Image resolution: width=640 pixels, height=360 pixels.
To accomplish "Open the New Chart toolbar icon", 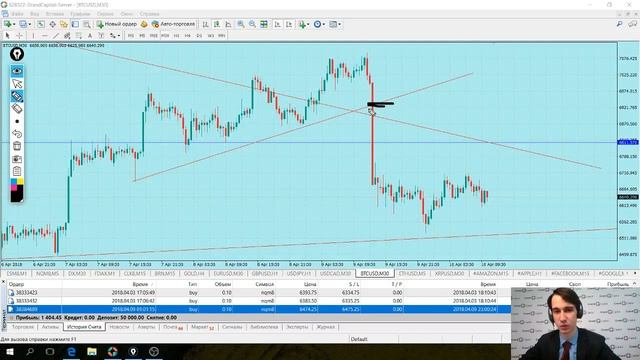I will click(7, 24).
